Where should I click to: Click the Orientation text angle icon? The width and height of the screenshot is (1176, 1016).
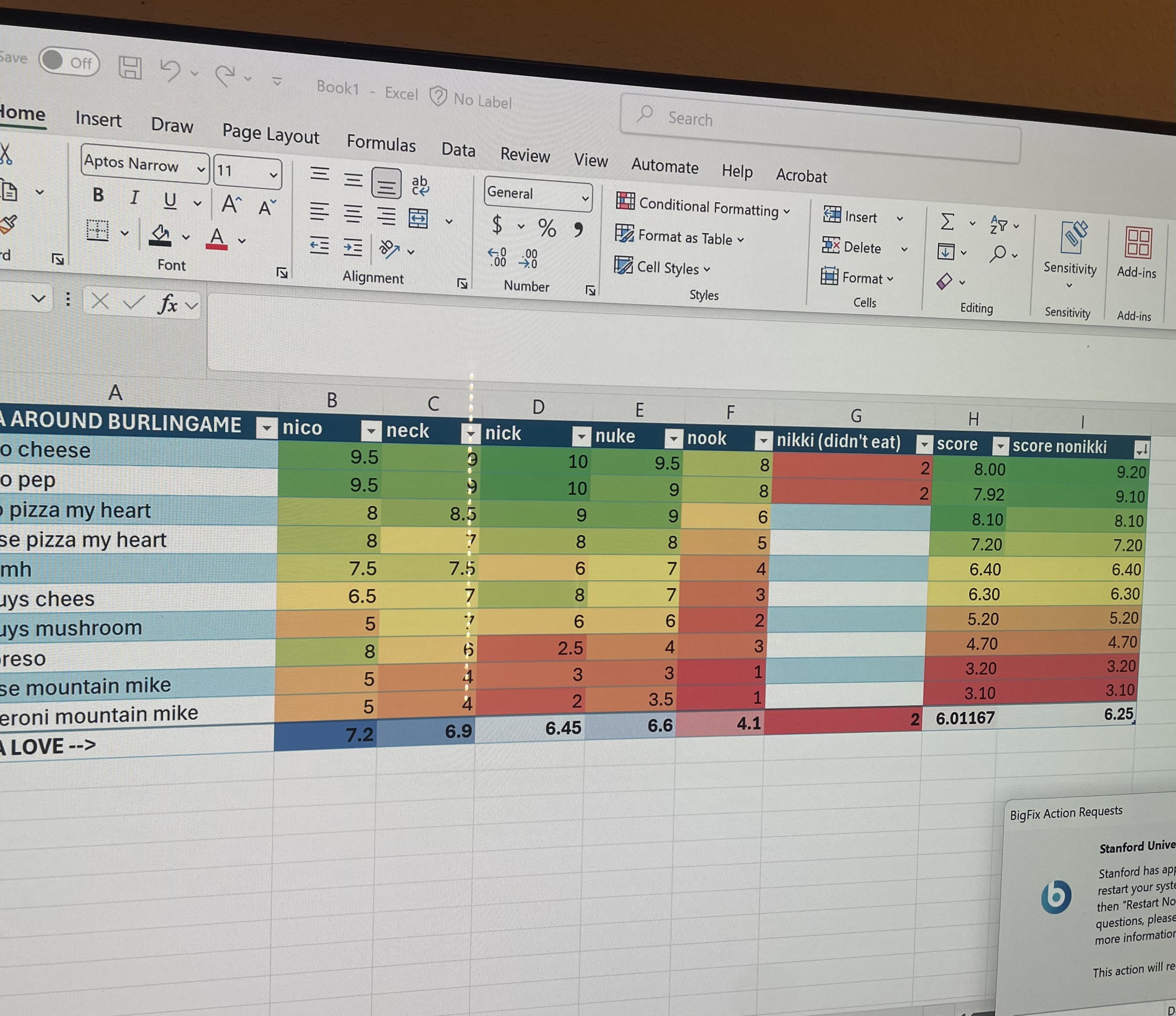(389, 249)
